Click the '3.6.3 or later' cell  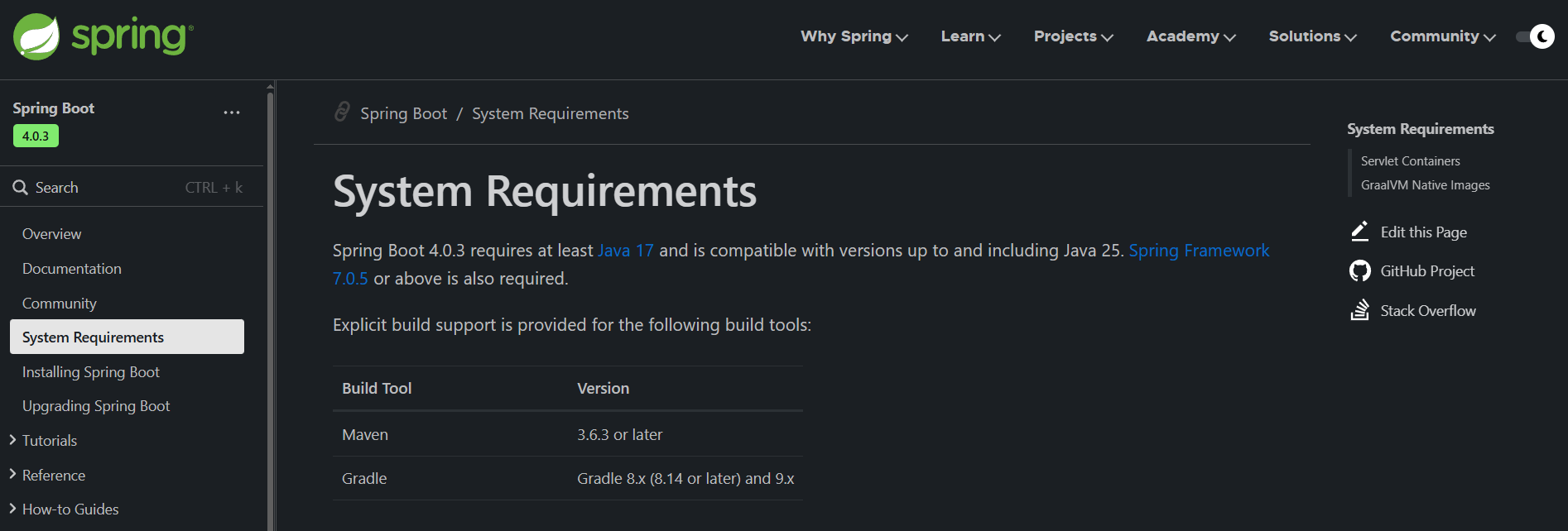pos(620,435)
